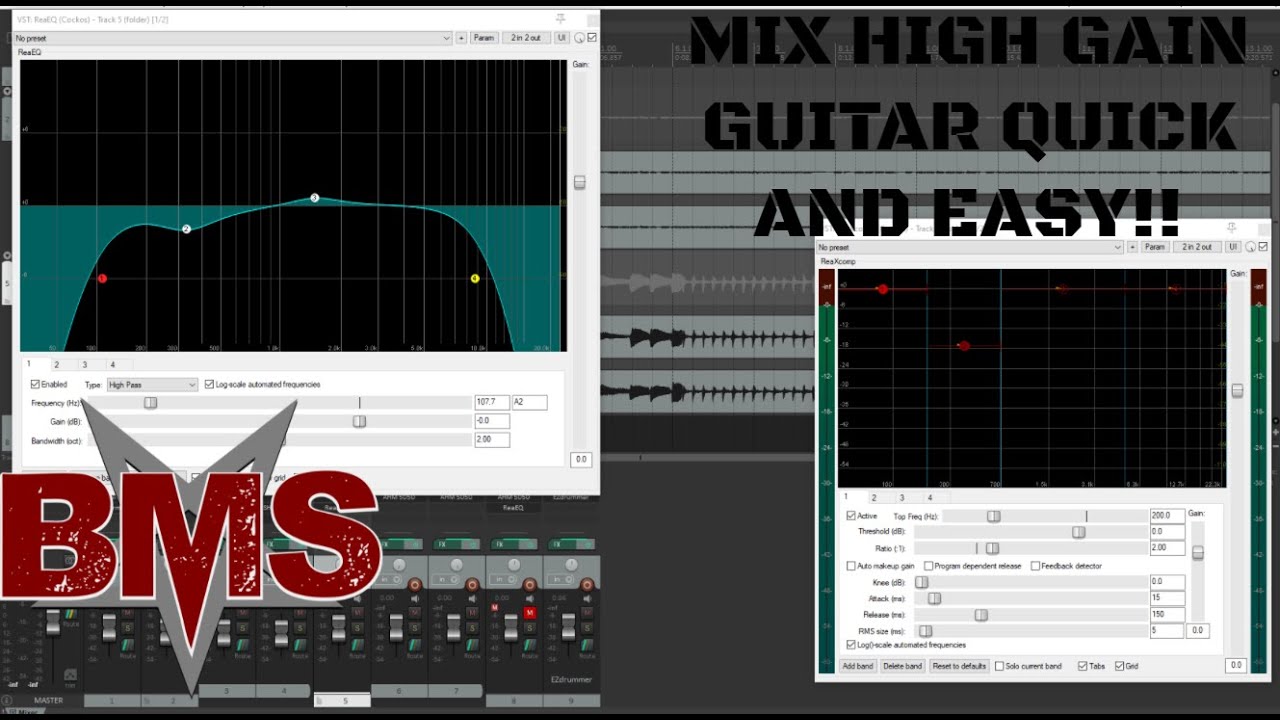Enable Auto makeup gain

[851, 566]
